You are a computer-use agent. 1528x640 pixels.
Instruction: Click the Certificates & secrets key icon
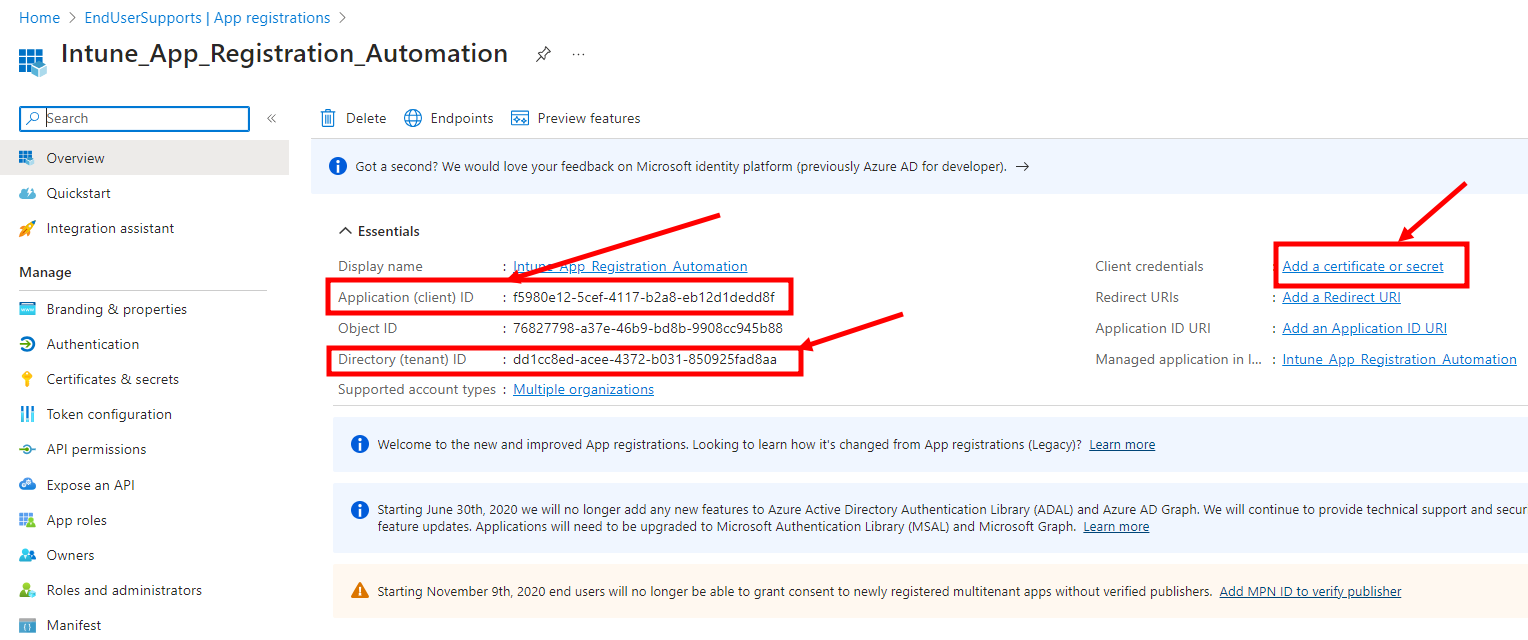click(27, 379)
